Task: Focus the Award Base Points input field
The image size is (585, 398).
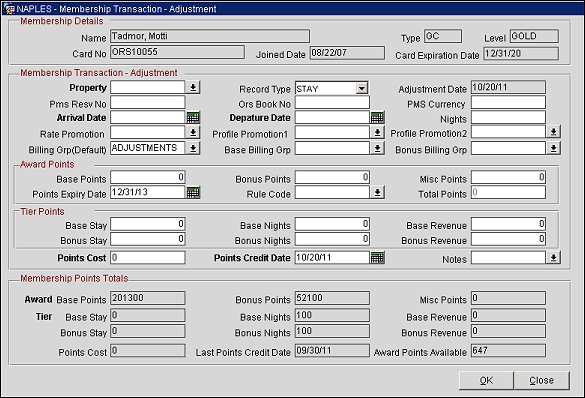Action: pyautogui.click(x=148, y=177)
